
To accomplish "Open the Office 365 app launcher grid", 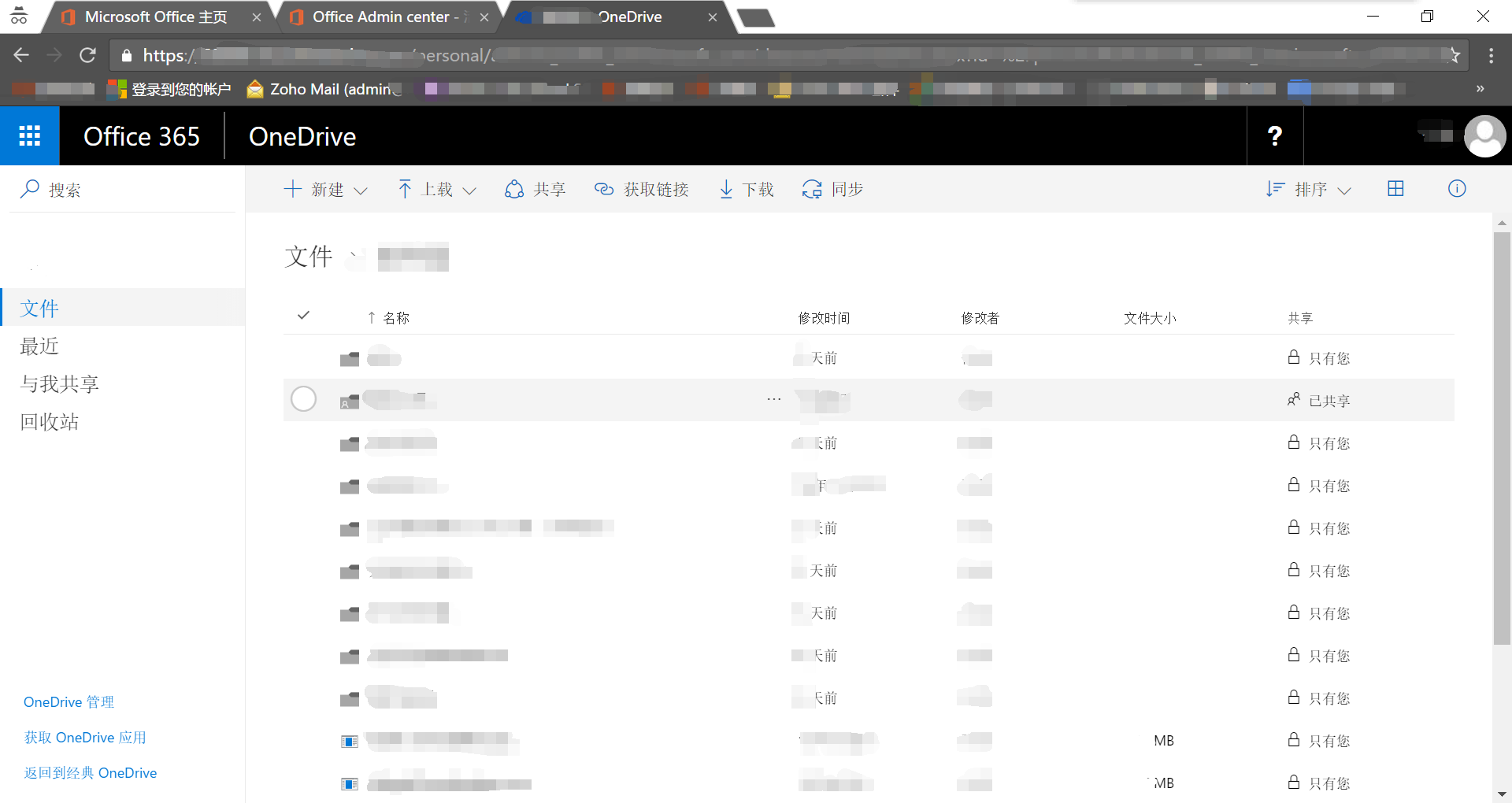I will 29,136.
